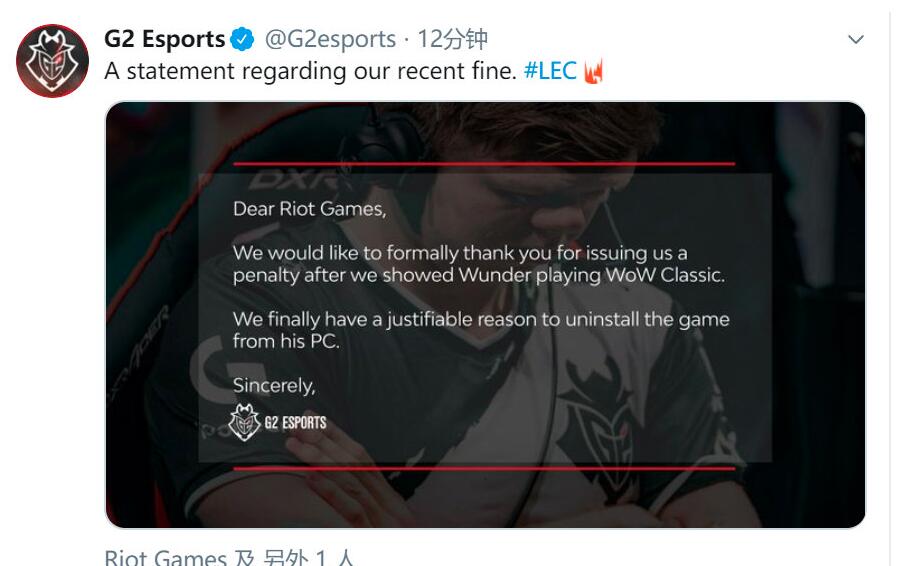This screenshot has height=566, width=919.
Task: Click the 'We would like to formally thank' line
Action: (x=459, y=253)
